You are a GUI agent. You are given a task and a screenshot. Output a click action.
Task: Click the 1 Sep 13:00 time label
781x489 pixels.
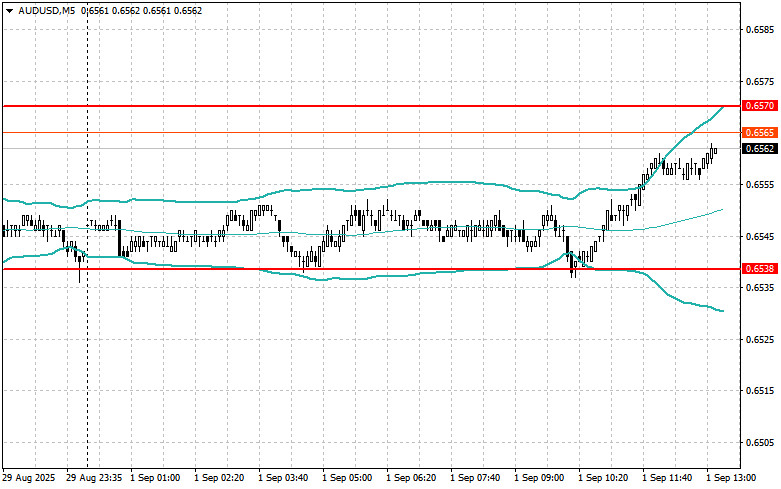tap(731, 478)
